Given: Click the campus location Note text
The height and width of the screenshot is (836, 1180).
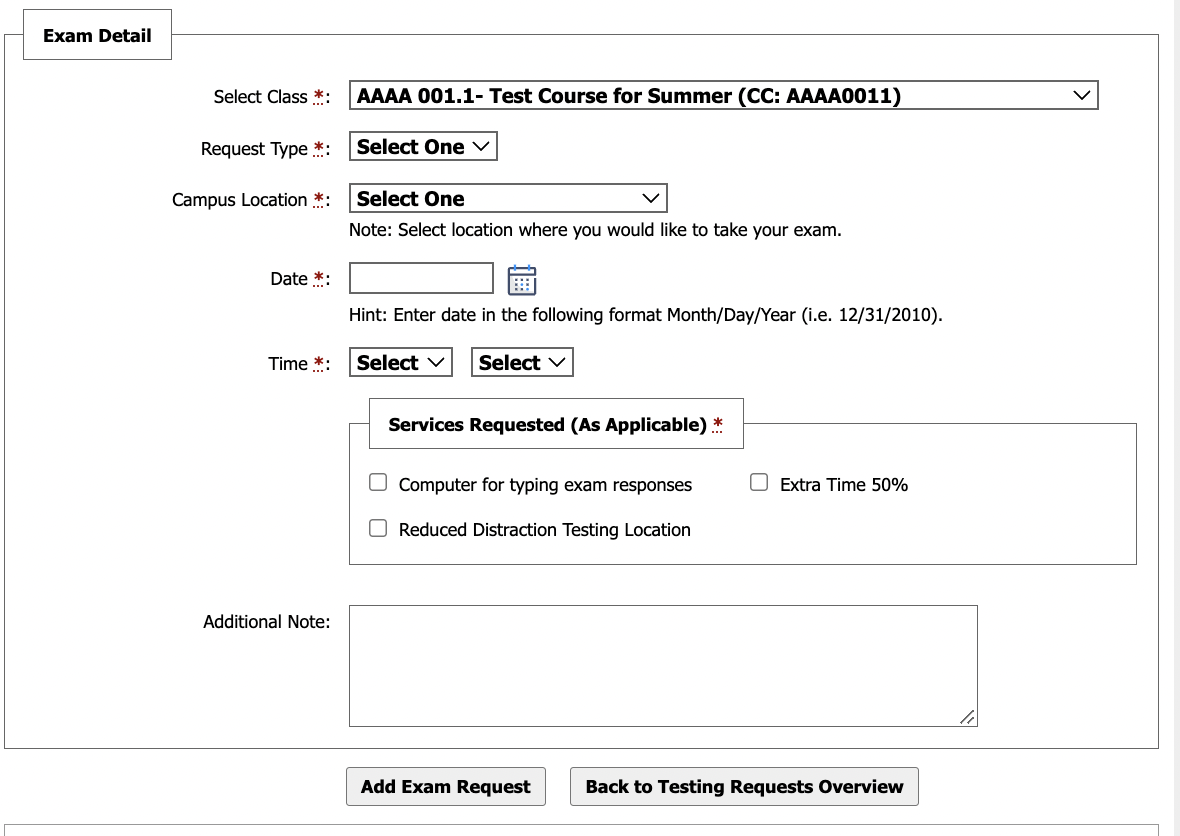Looking at the screenshot, I should coord(595,230).
